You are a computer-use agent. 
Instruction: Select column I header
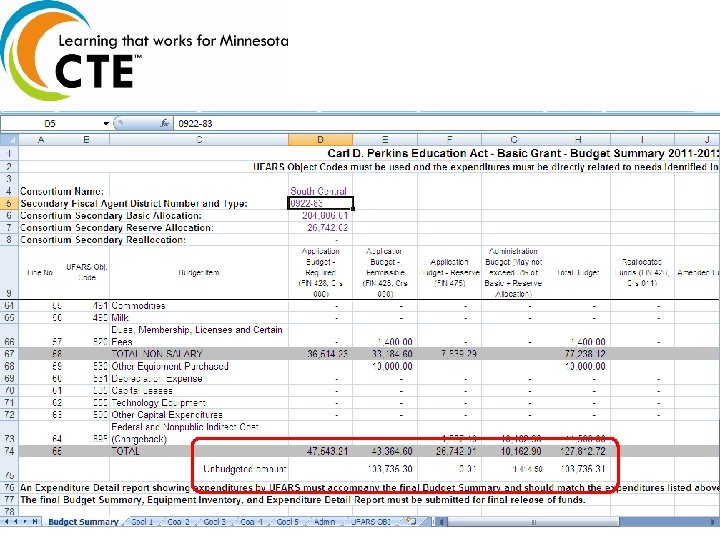coord(642,140)
